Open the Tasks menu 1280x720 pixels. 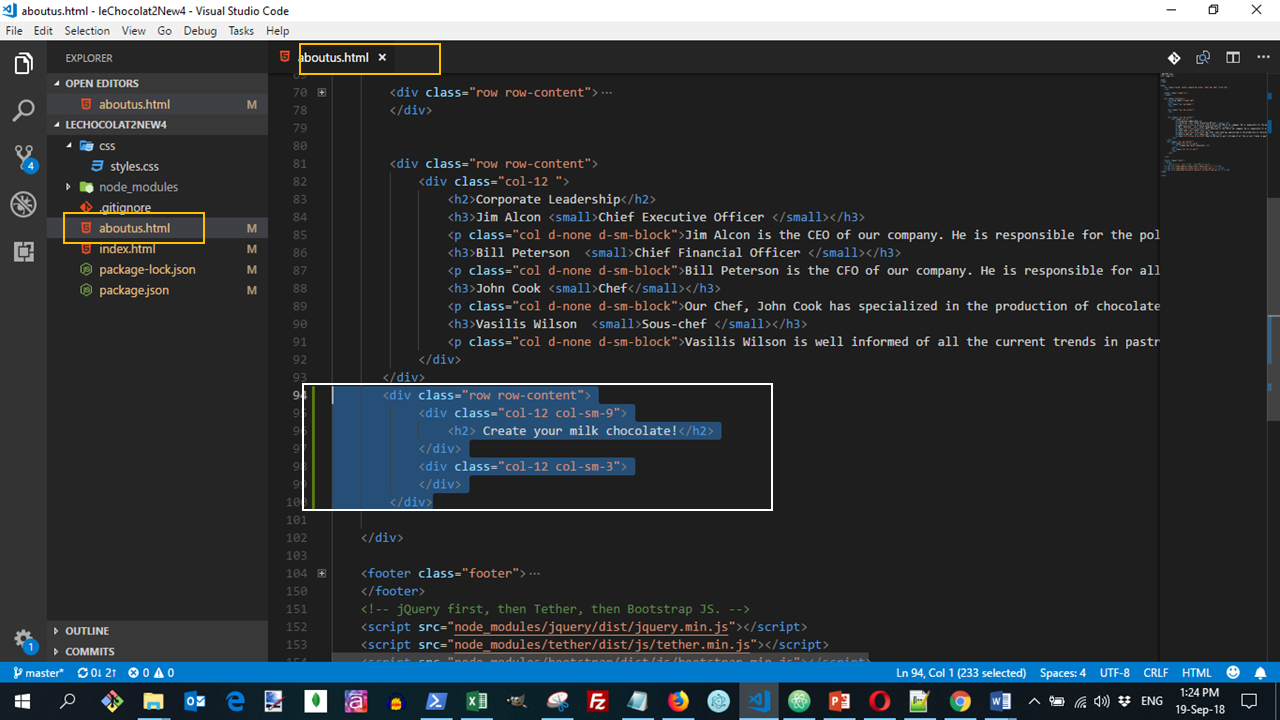(241, 31)
